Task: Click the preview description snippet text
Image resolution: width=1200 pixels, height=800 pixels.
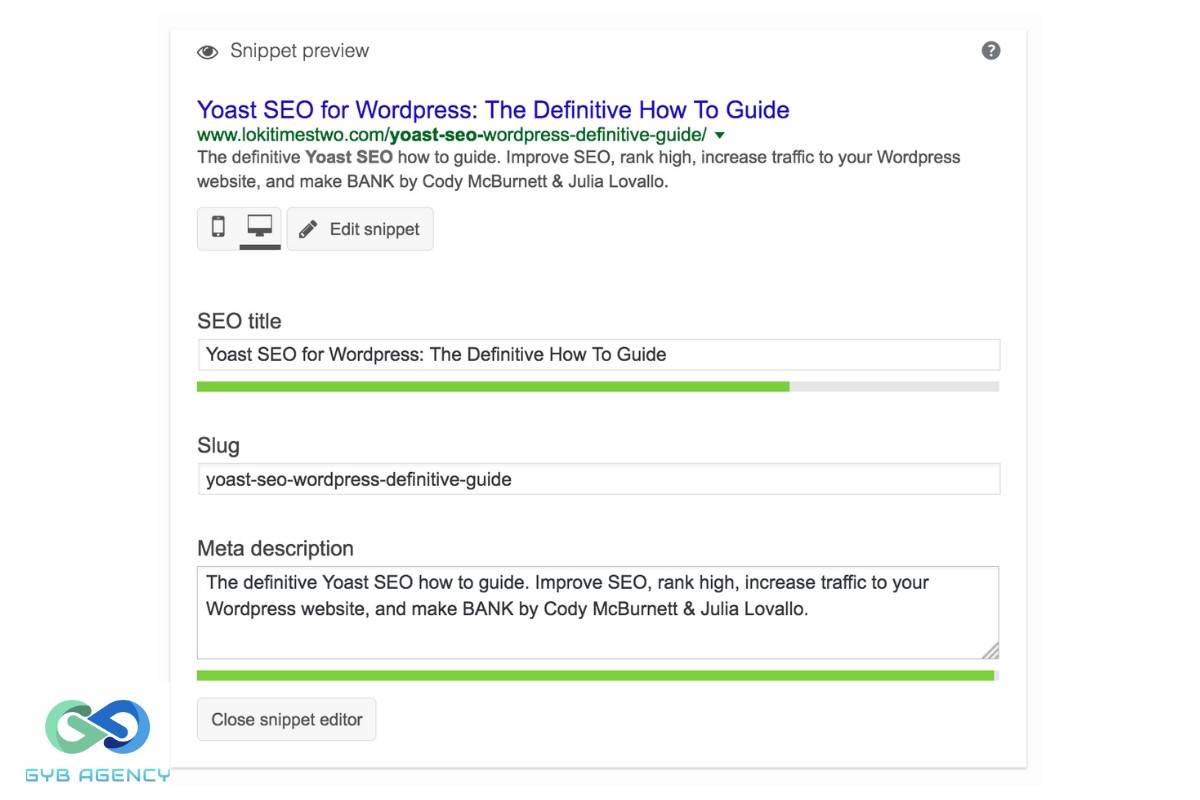Action: (578, 169)
